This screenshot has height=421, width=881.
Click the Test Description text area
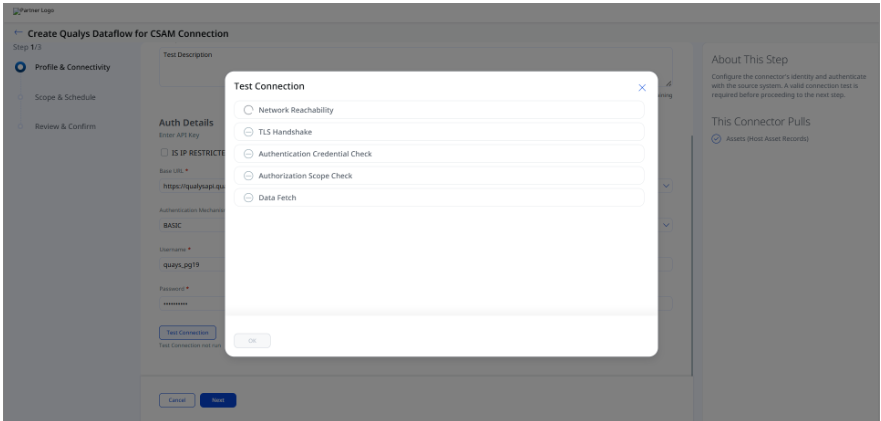click(x=416, y=67)
